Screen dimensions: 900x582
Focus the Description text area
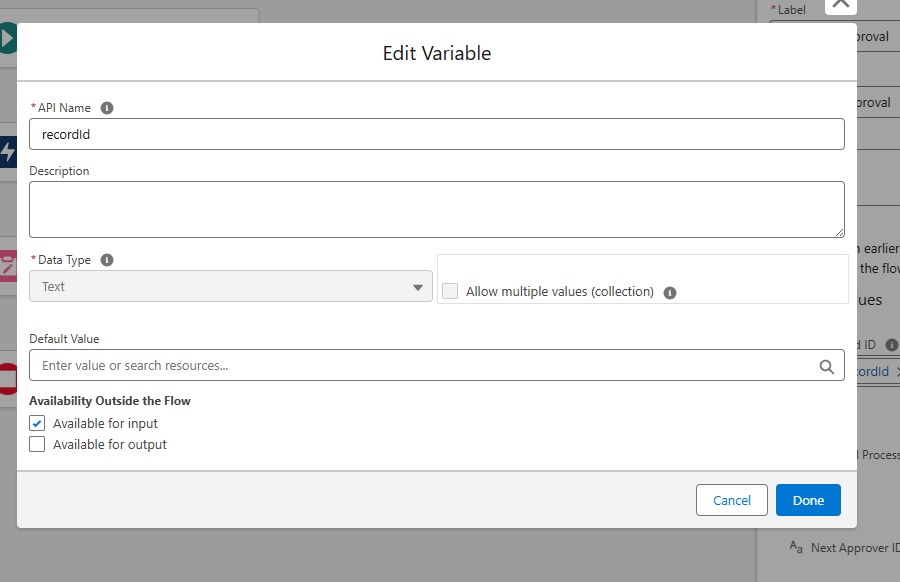436,209
